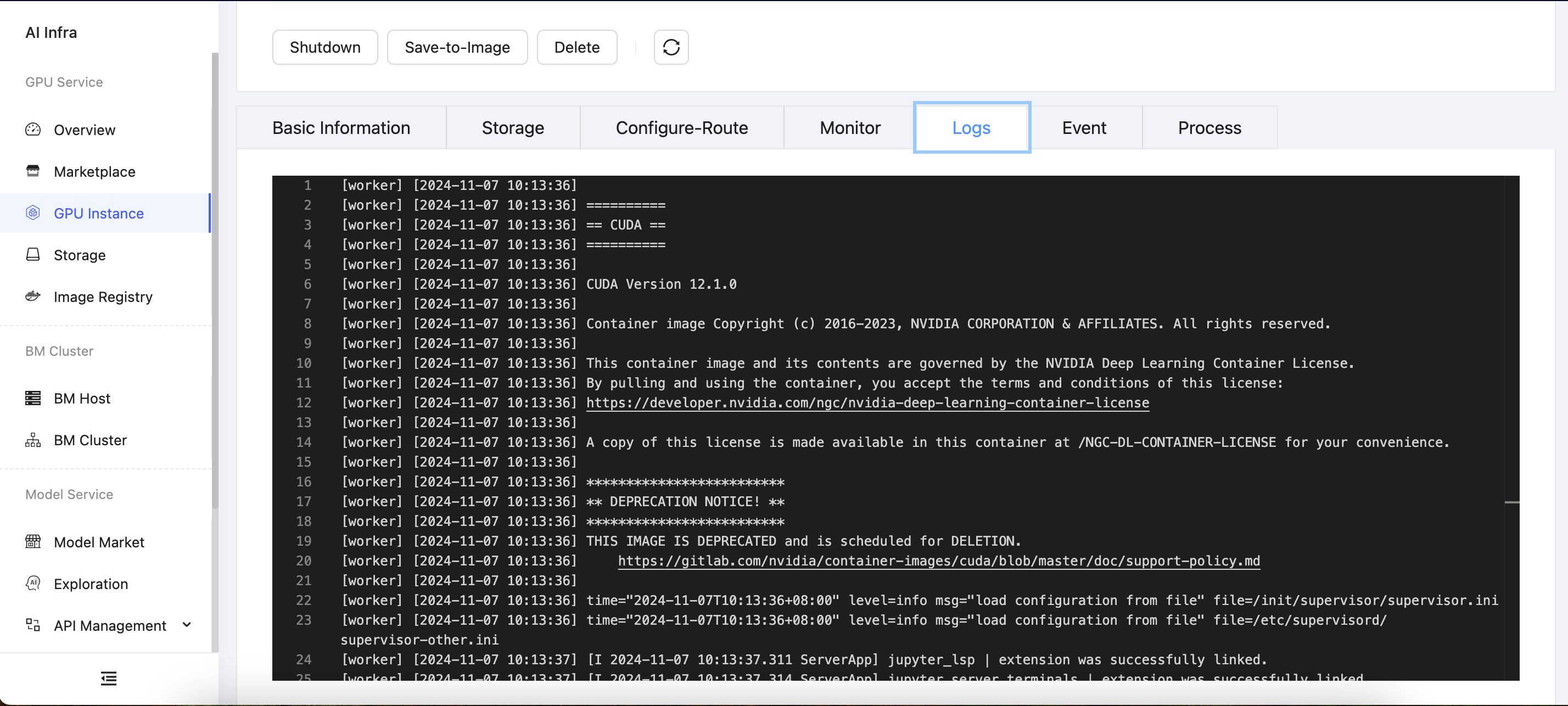Click log line "CUDA Version 12.1.0"

point(661,284)
